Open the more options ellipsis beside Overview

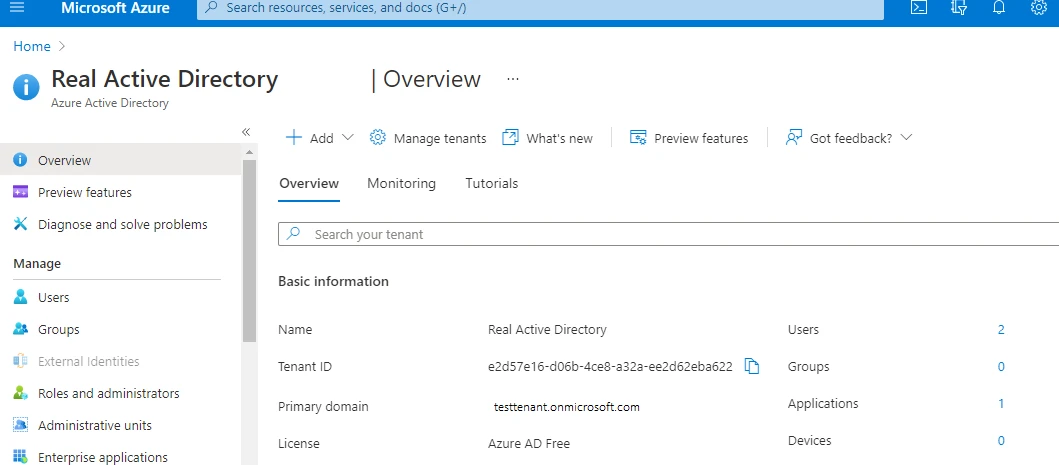[x=513, y=79]
